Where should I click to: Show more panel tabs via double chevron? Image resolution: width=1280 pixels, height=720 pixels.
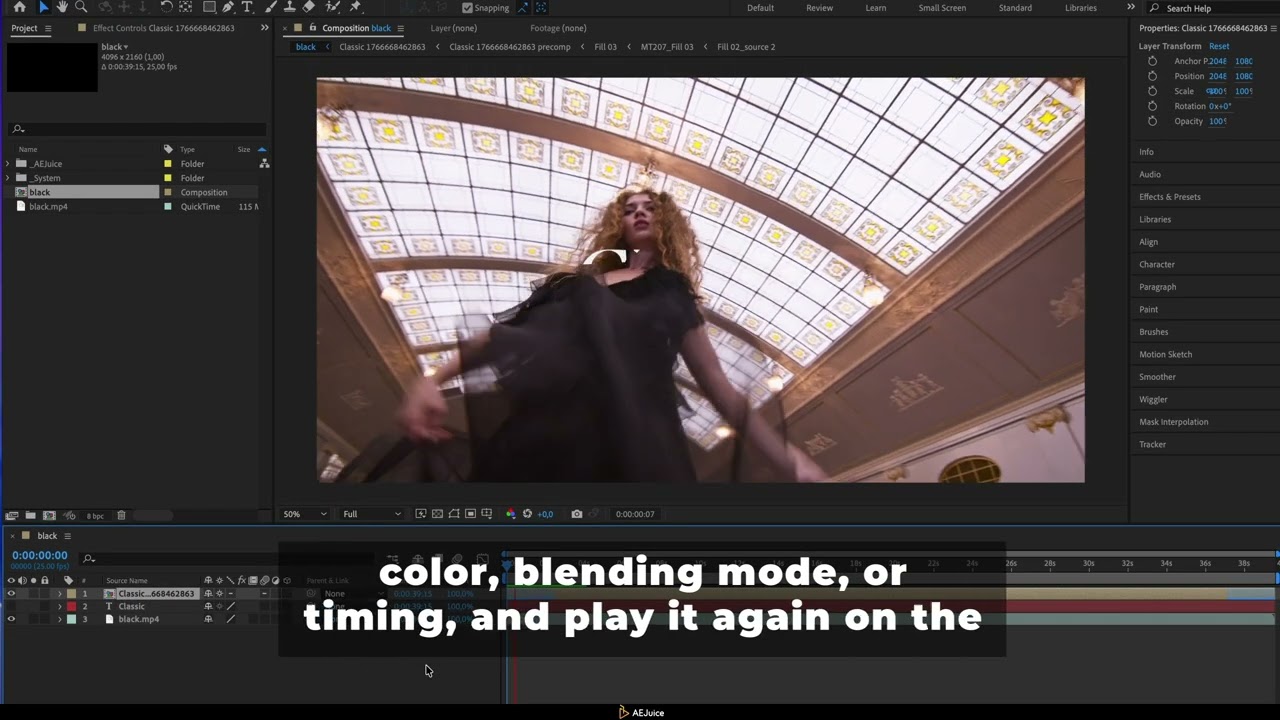tap(264, 28)
